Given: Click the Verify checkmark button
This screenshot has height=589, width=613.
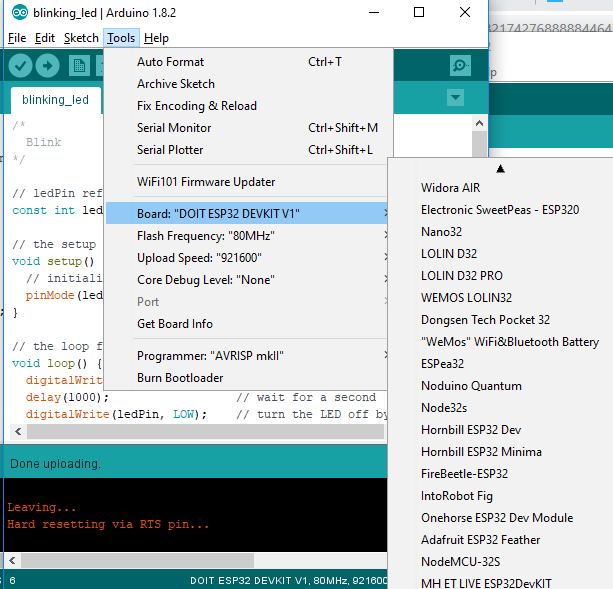Looking at the screenshot, I should coord(20,65).
